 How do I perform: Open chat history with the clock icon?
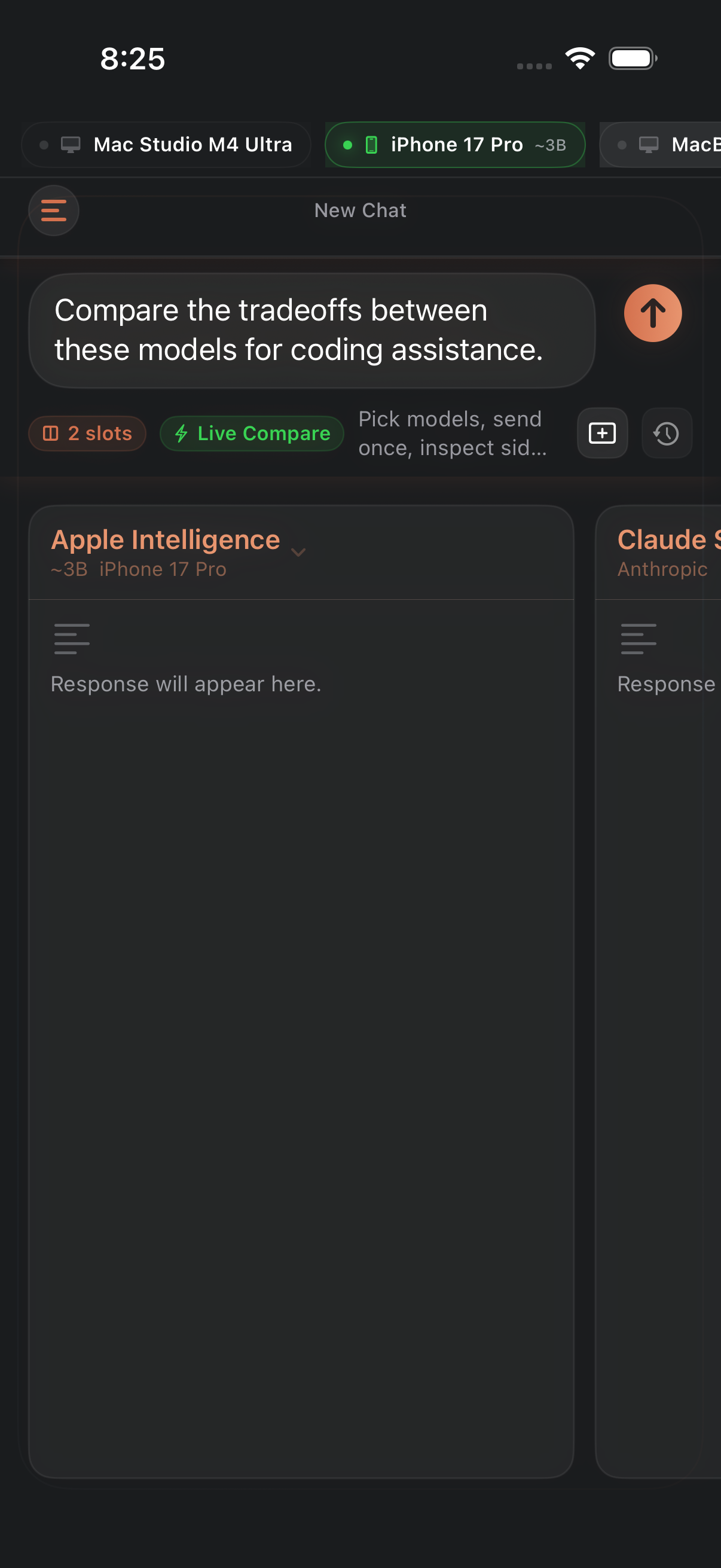point(667,434)
